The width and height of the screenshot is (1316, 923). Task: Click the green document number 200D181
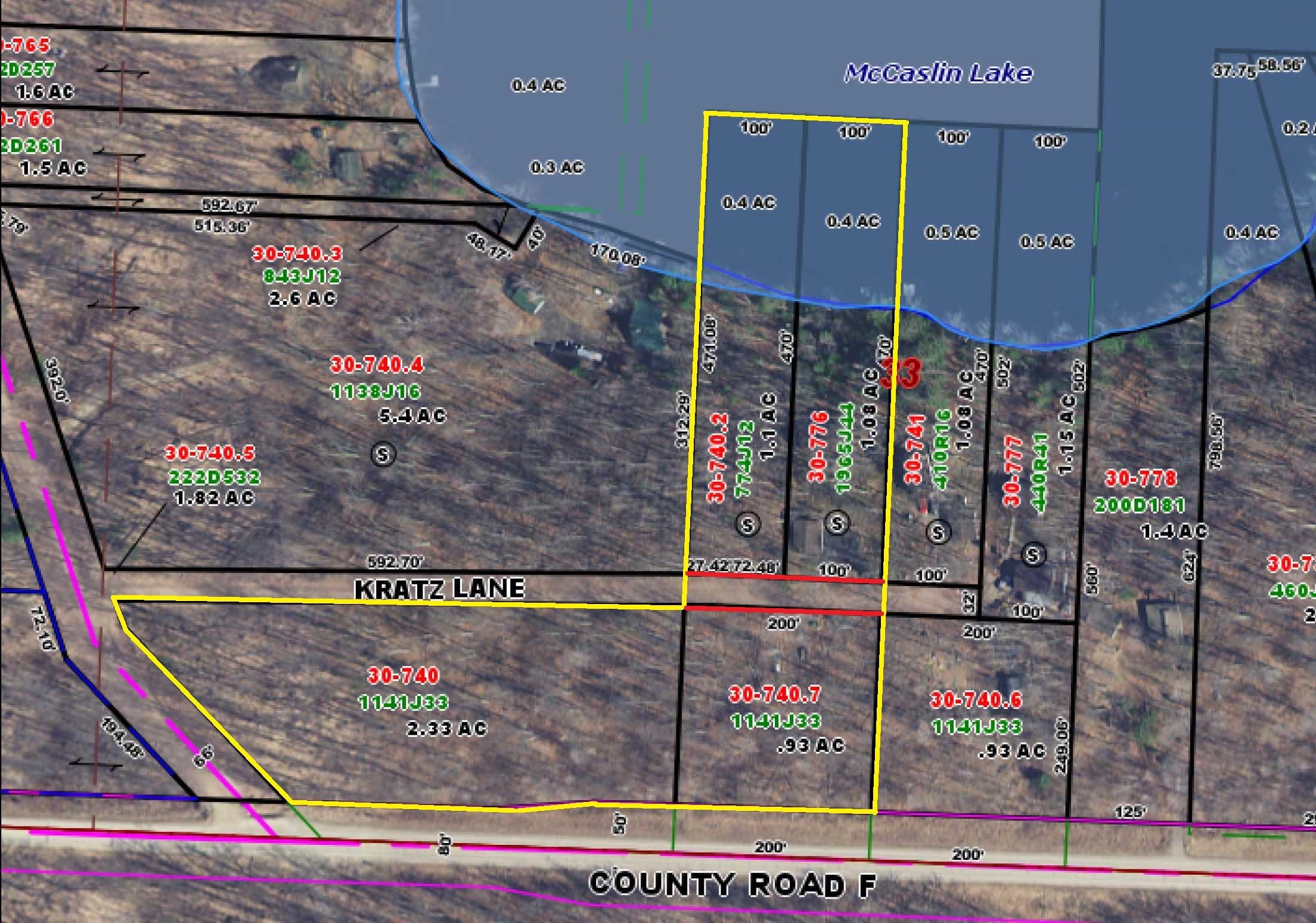(1139, 506)
